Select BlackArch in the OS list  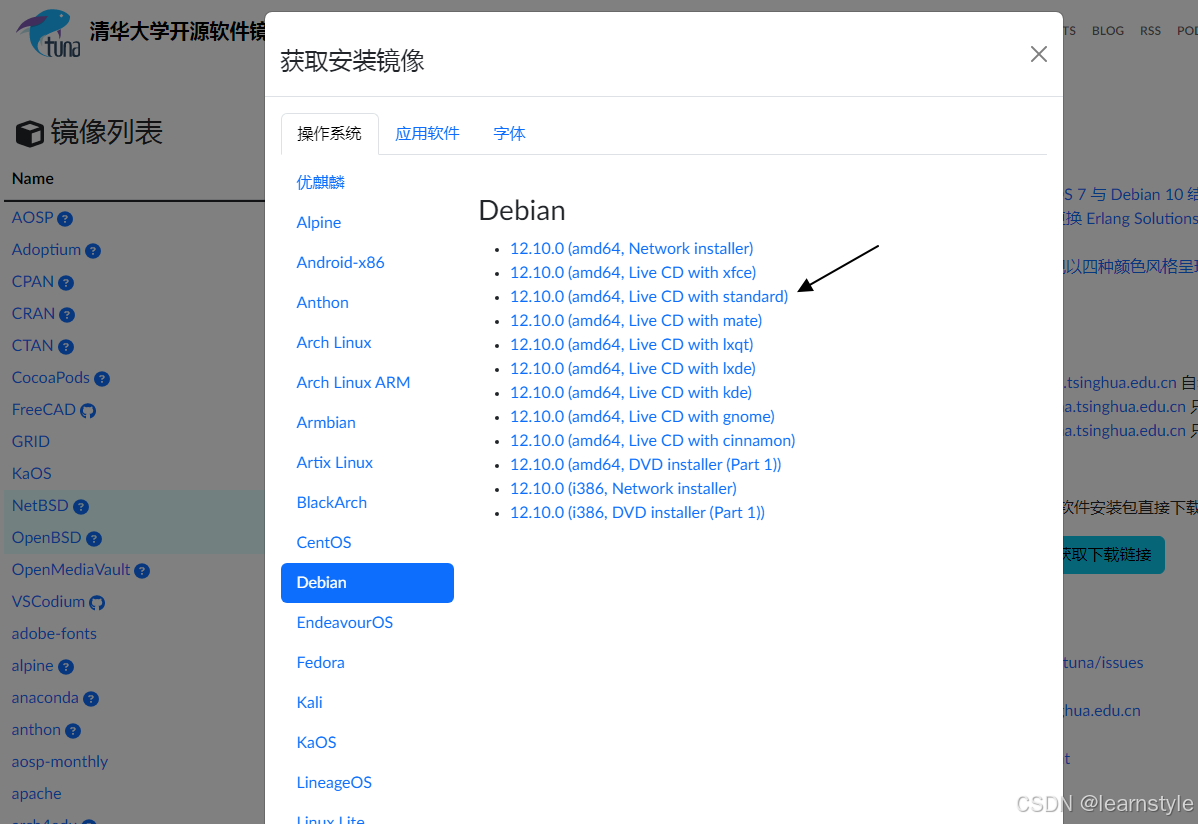coord(332,502)
